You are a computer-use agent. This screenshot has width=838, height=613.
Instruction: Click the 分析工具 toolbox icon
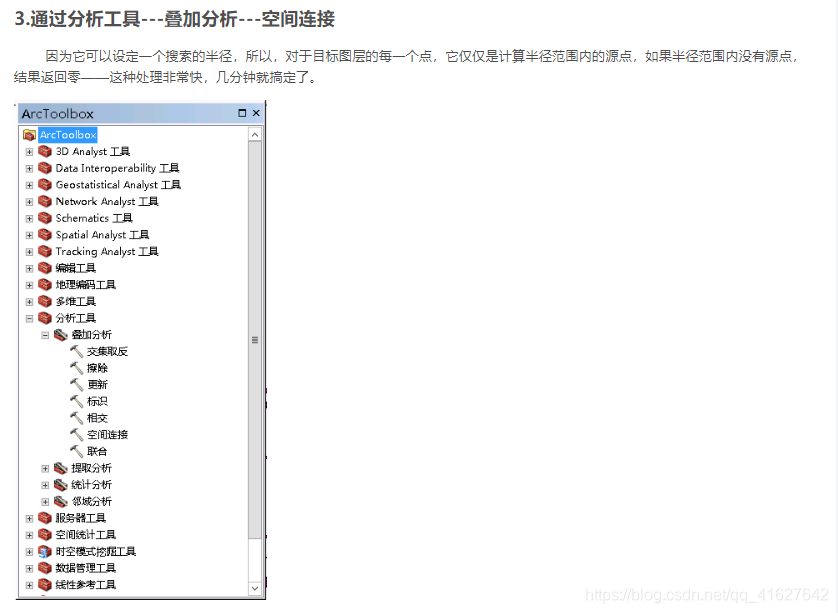(45, 318)
